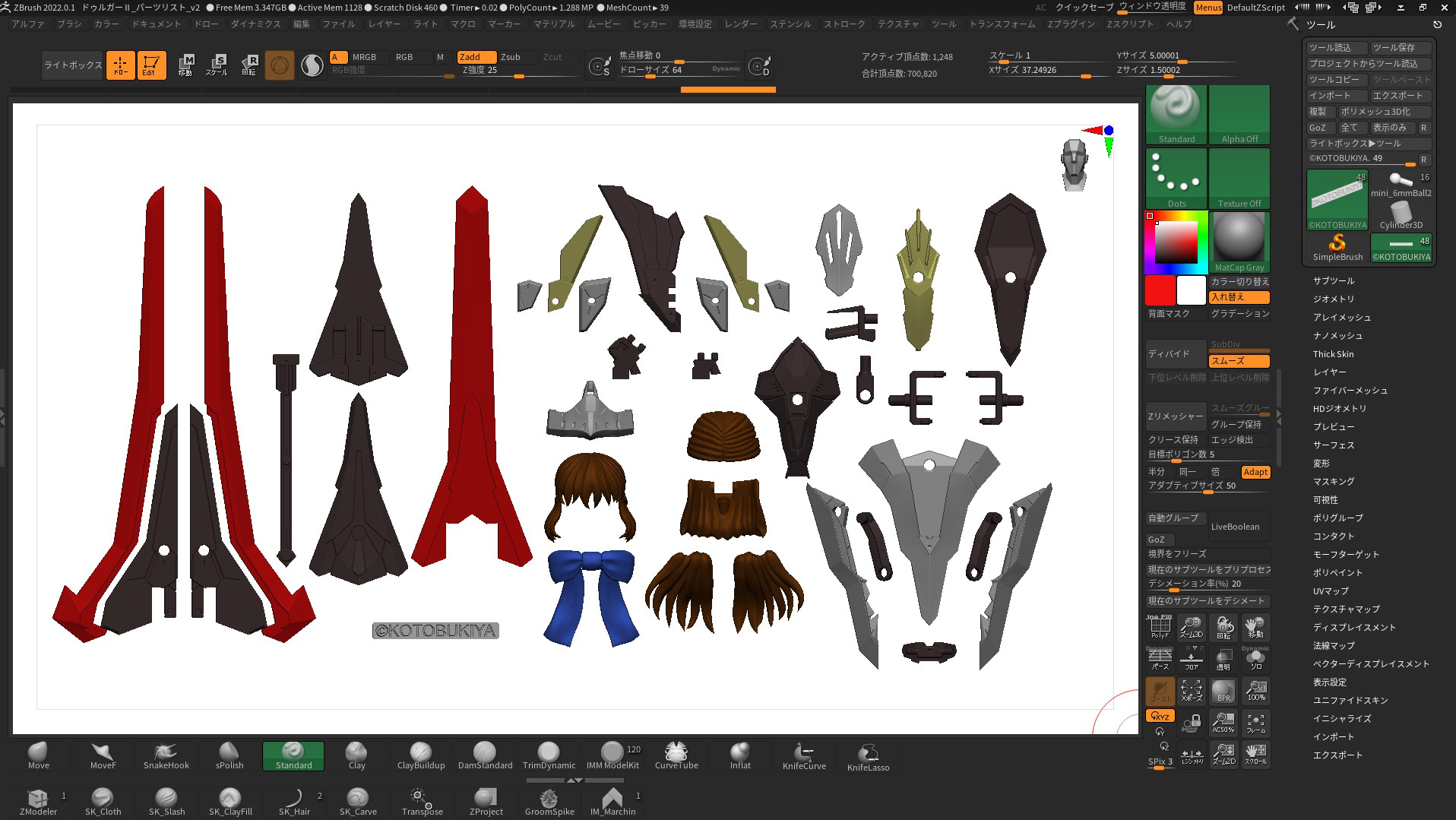Click the Frame (フレーム) view icon
1456x820 pixels.
[1256, 723]
